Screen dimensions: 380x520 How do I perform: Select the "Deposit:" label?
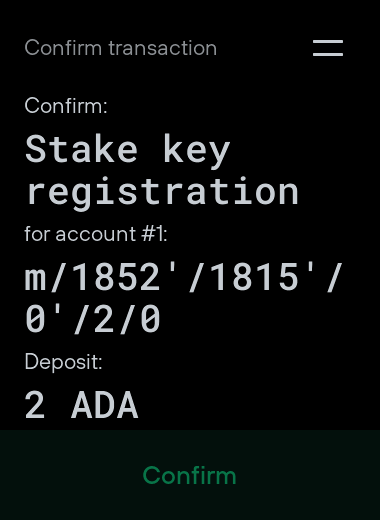(x=63, y=362)
